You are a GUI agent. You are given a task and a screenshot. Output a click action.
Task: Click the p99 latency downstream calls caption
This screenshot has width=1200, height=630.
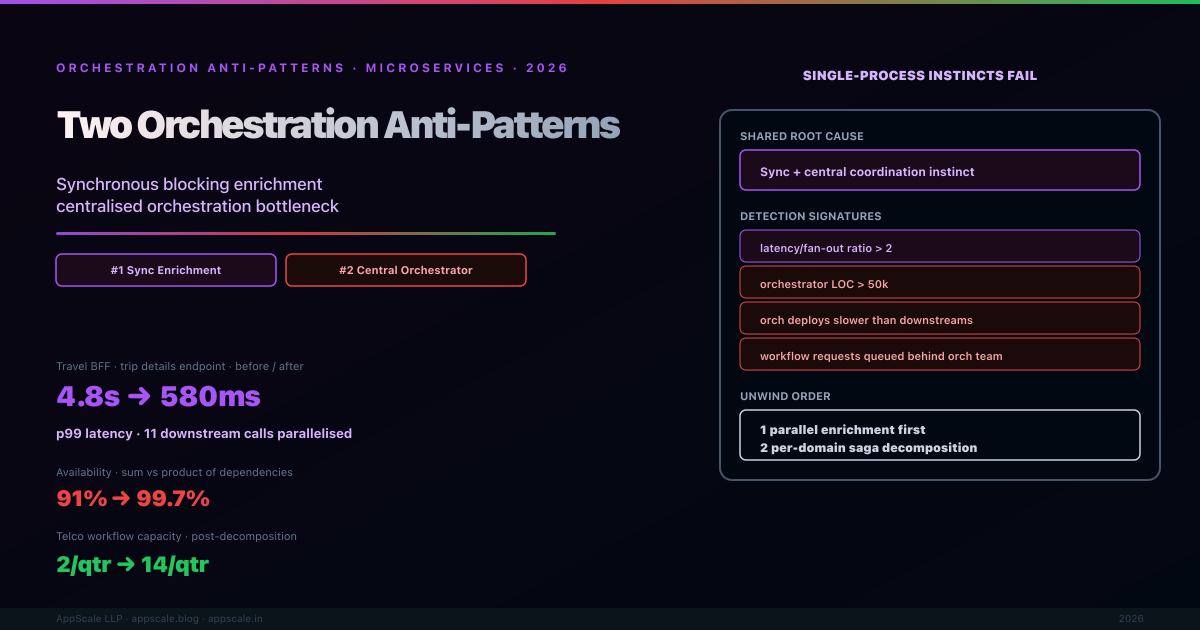click(x=204, y=434)
